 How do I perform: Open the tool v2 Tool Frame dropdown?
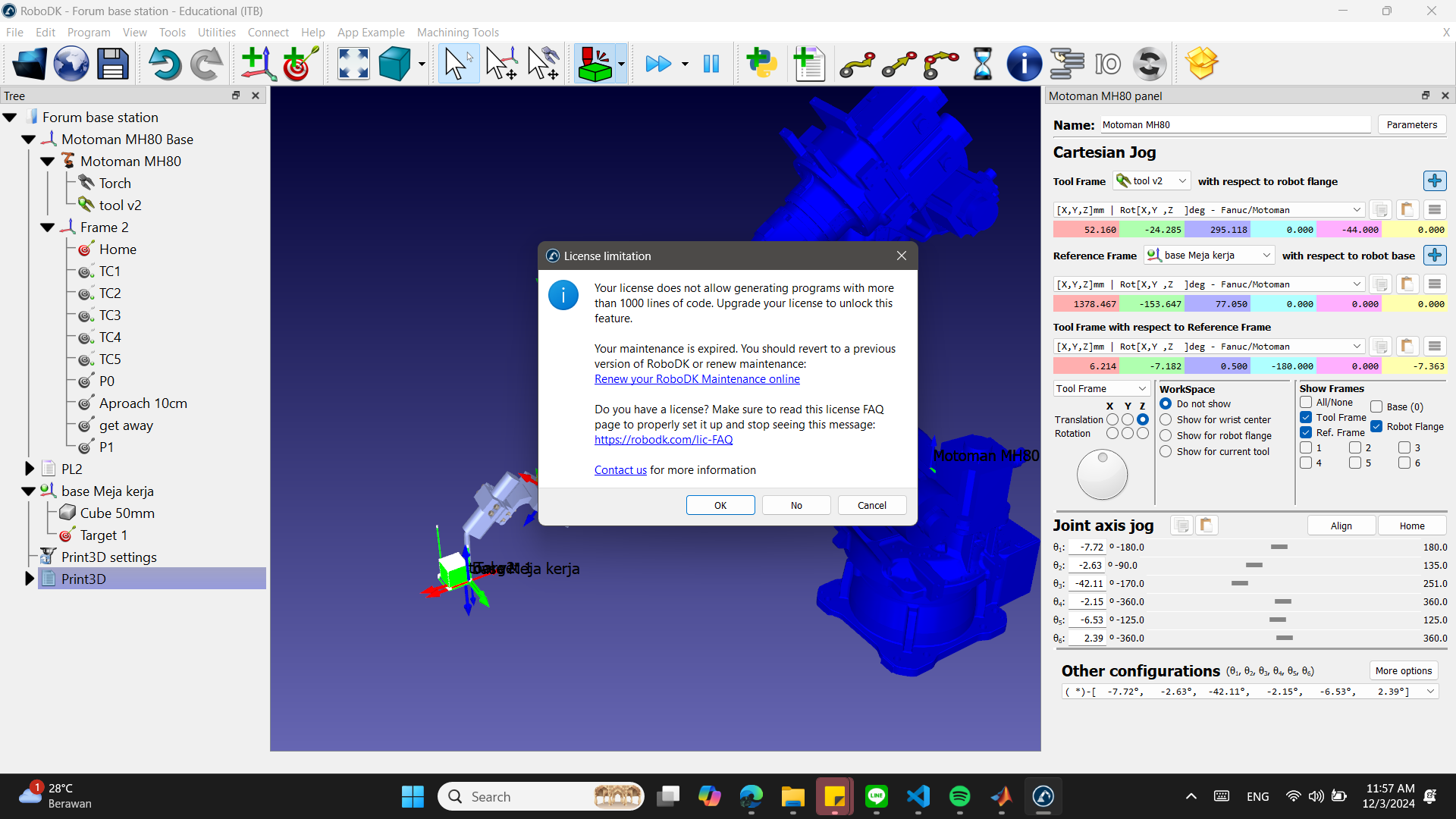point(1151,181)
